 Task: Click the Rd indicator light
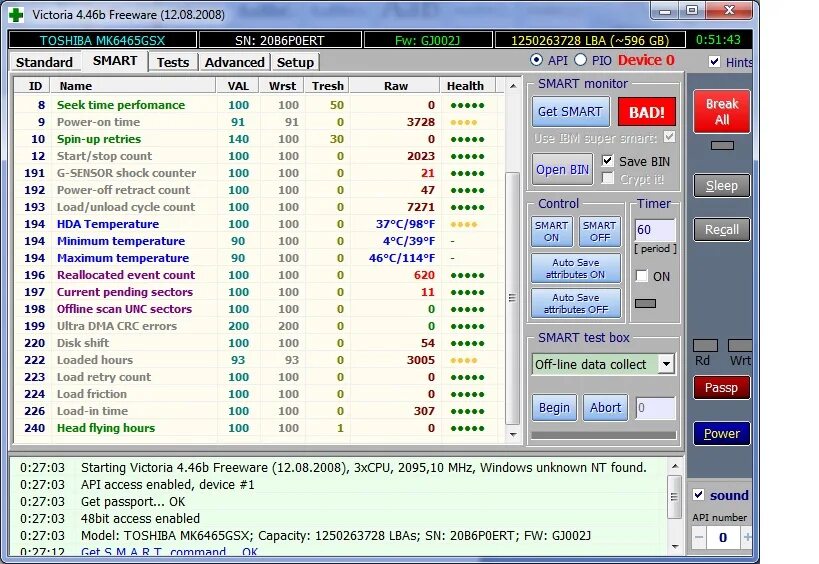705,345
